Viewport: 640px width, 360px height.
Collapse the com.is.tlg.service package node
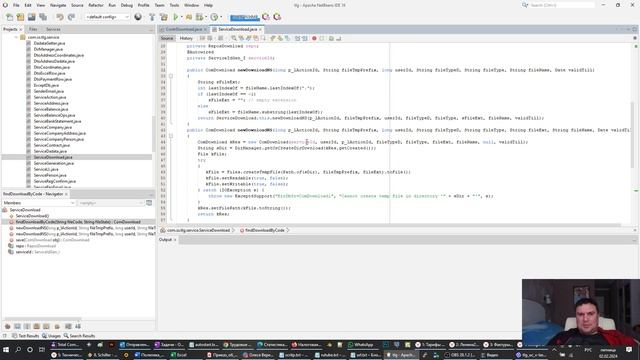pyautogui.click(x=16, y=37)
